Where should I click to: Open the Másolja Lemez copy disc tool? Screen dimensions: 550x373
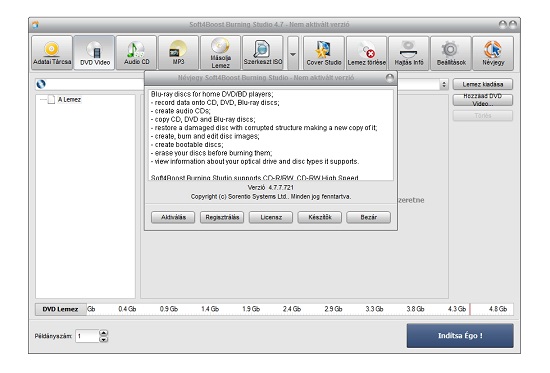click(220, 53)
